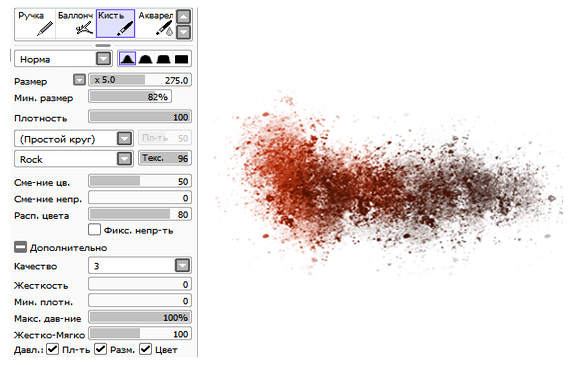The image size is (574, 365).
Task: Toggle pressure Цвет checkbox
Action: coord(145,349)
